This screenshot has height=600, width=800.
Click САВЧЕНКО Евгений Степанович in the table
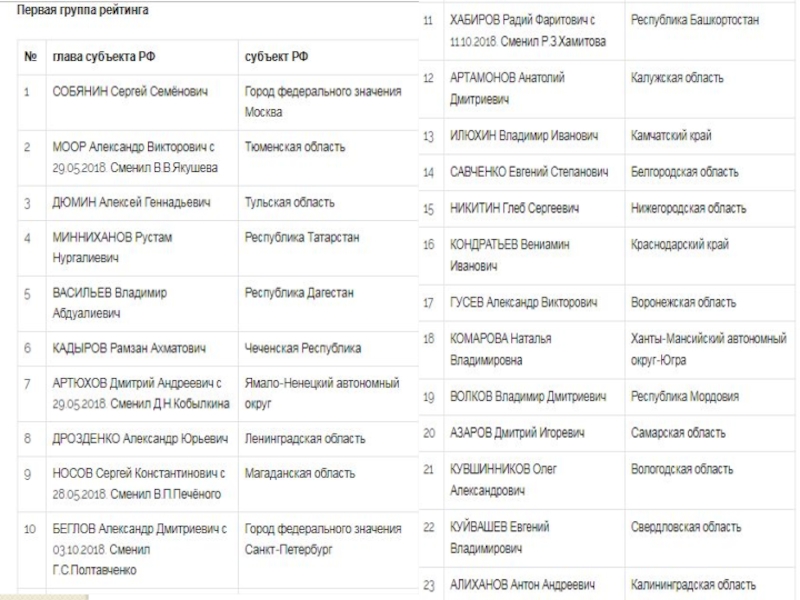[x=529, y=172]
